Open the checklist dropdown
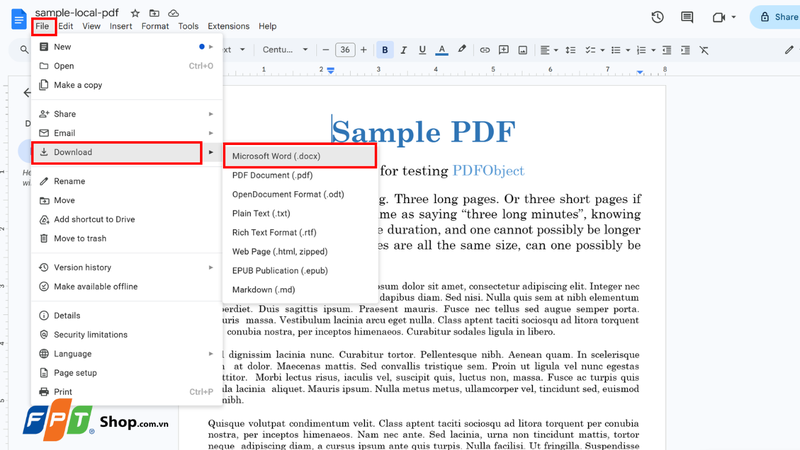The width and height of the screenshot is (800, 450). tap(595, 50)
